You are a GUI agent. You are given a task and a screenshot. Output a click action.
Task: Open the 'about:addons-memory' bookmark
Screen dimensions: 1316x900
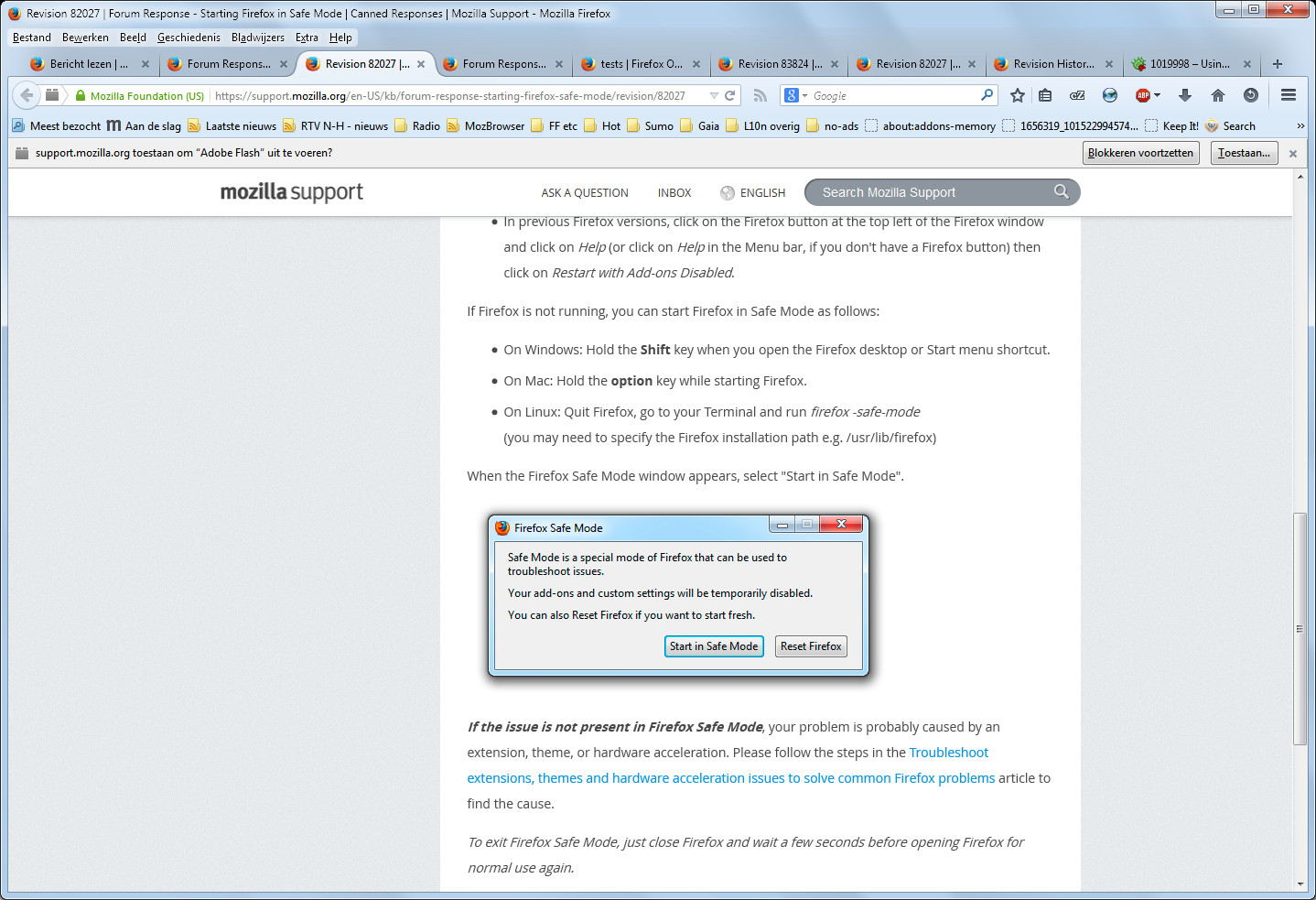931,126
